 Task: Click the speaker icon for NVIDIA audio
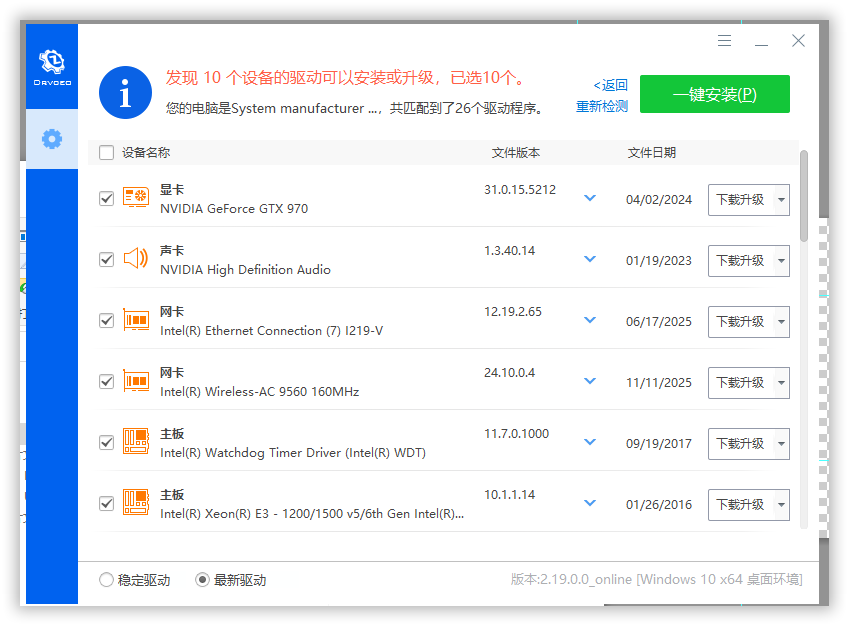(x=136, y=259)
